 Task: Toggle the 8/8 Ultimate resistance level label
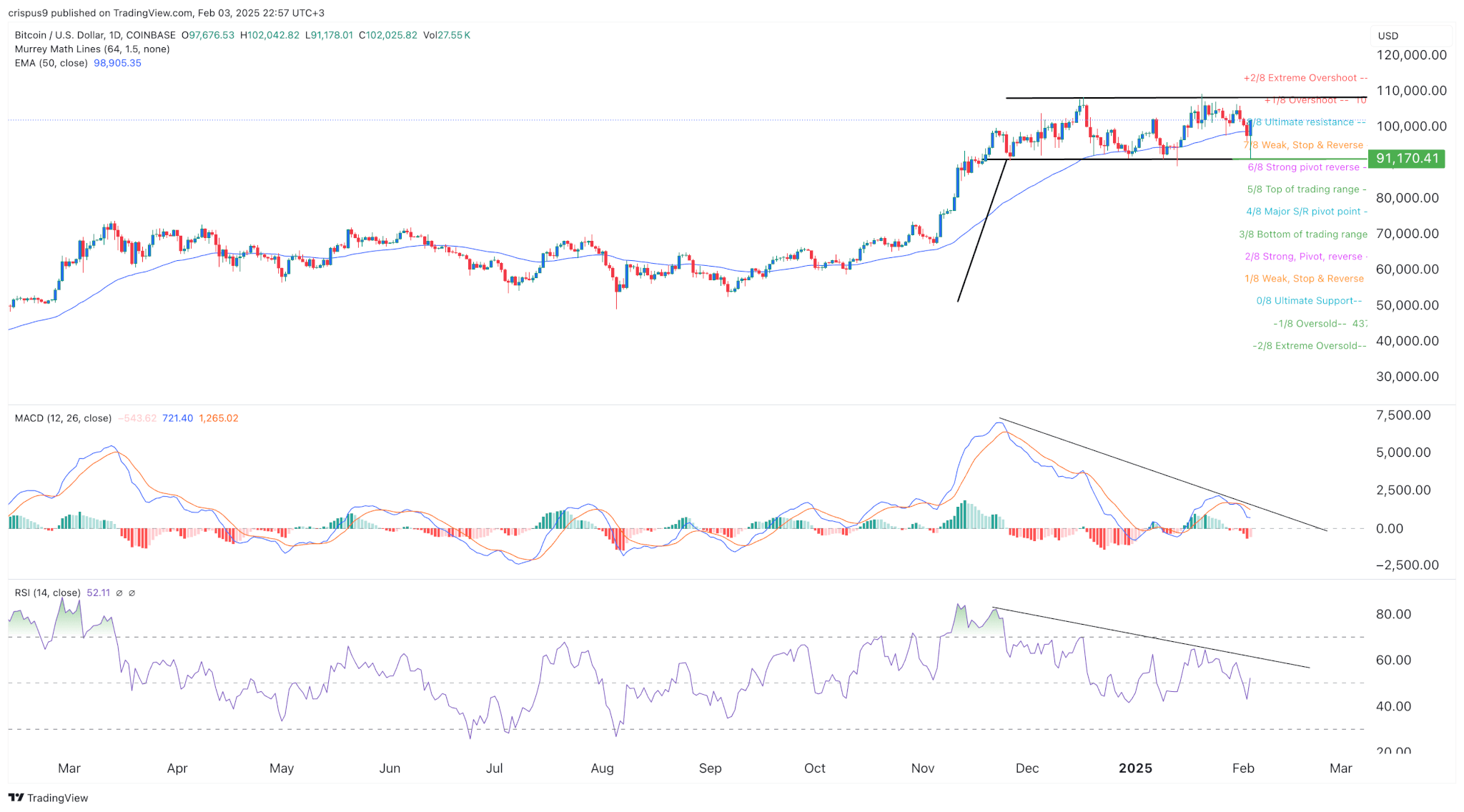(x=1307, y=122)
